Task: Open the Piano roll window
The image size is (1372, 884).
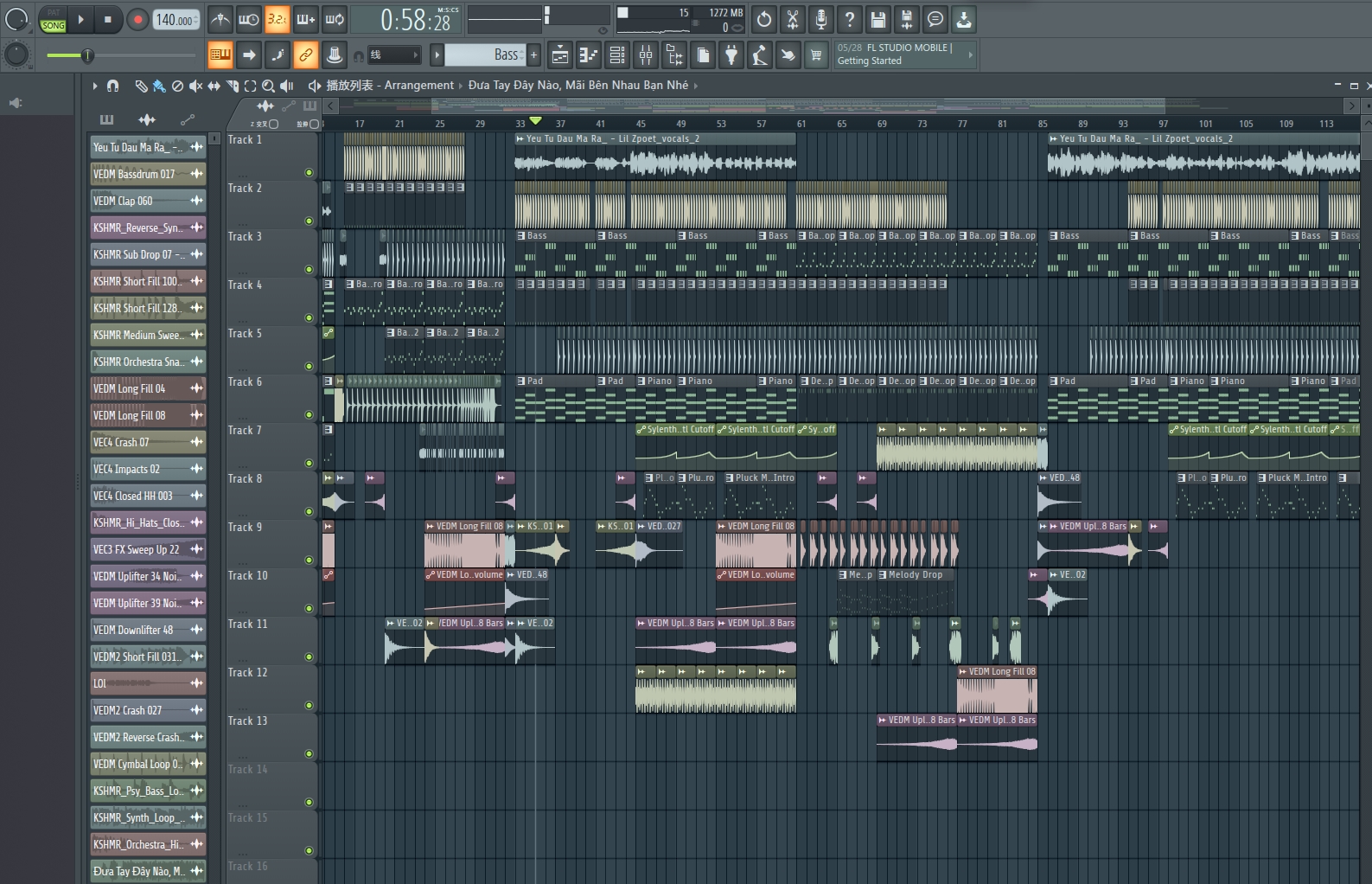Action: [x=589, y=55]
